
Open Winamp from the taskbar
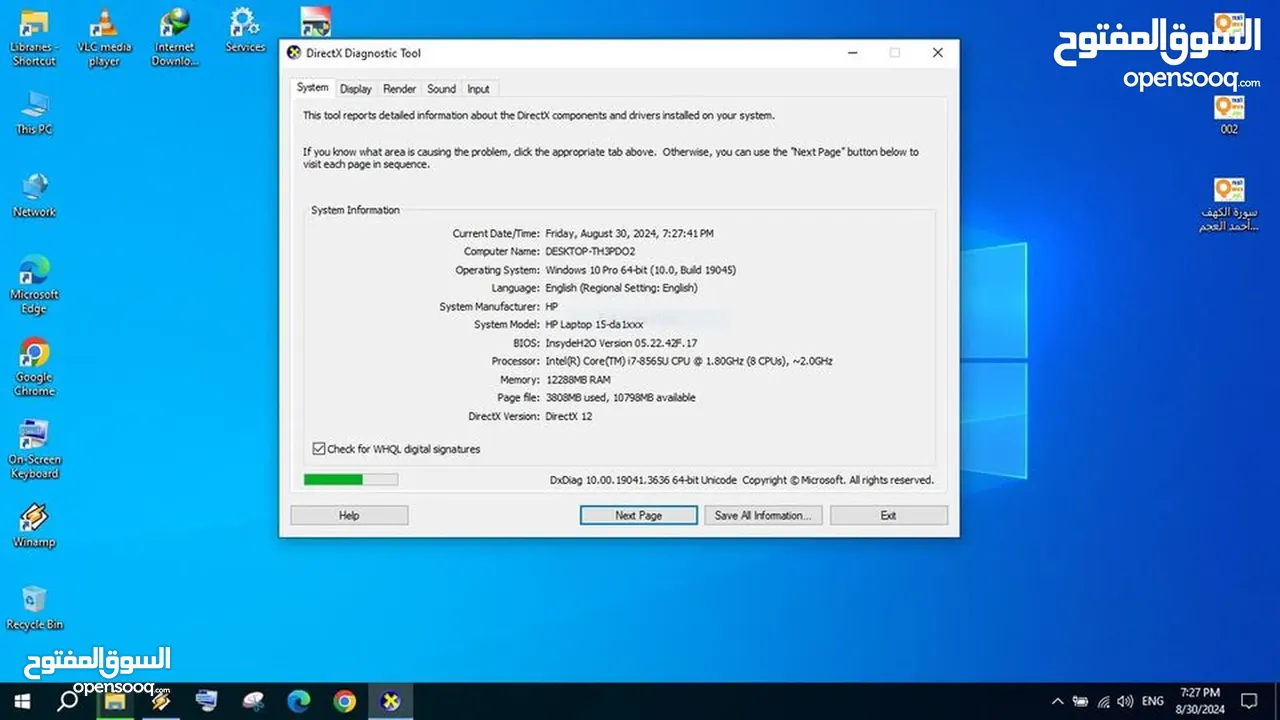(x=160, y=701)
